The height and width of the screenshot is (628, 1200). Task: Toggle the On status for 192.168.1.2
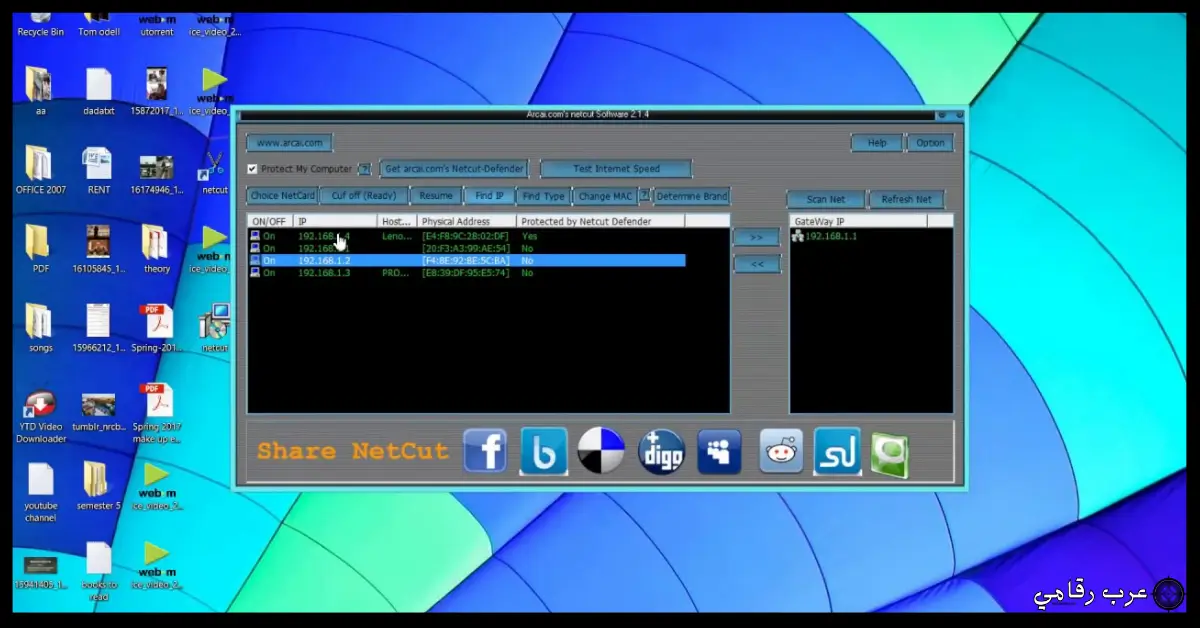click(255, 260)
